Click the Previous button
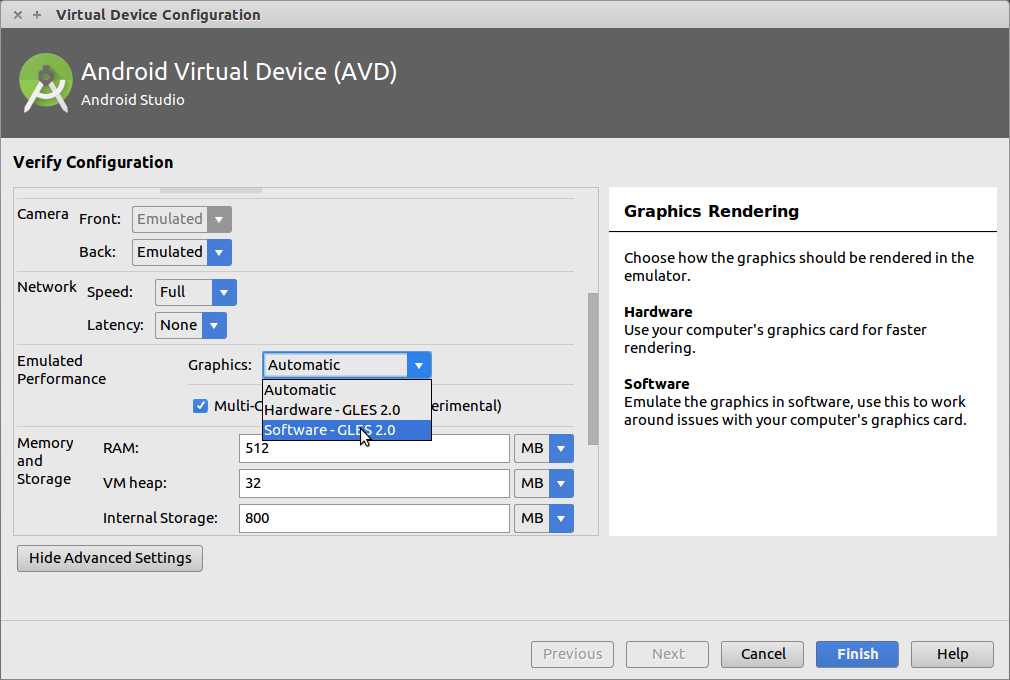 pos(572,654)
